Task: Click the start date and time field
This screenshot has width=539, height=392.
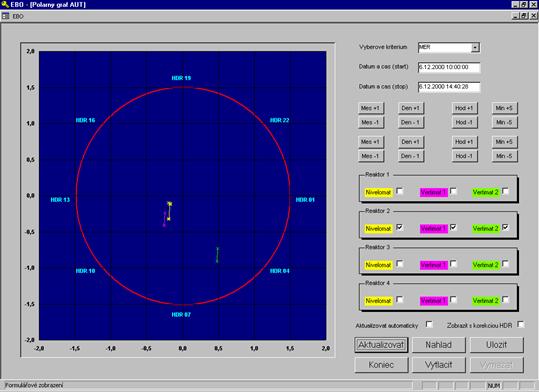Action: [x=449, y=67]
